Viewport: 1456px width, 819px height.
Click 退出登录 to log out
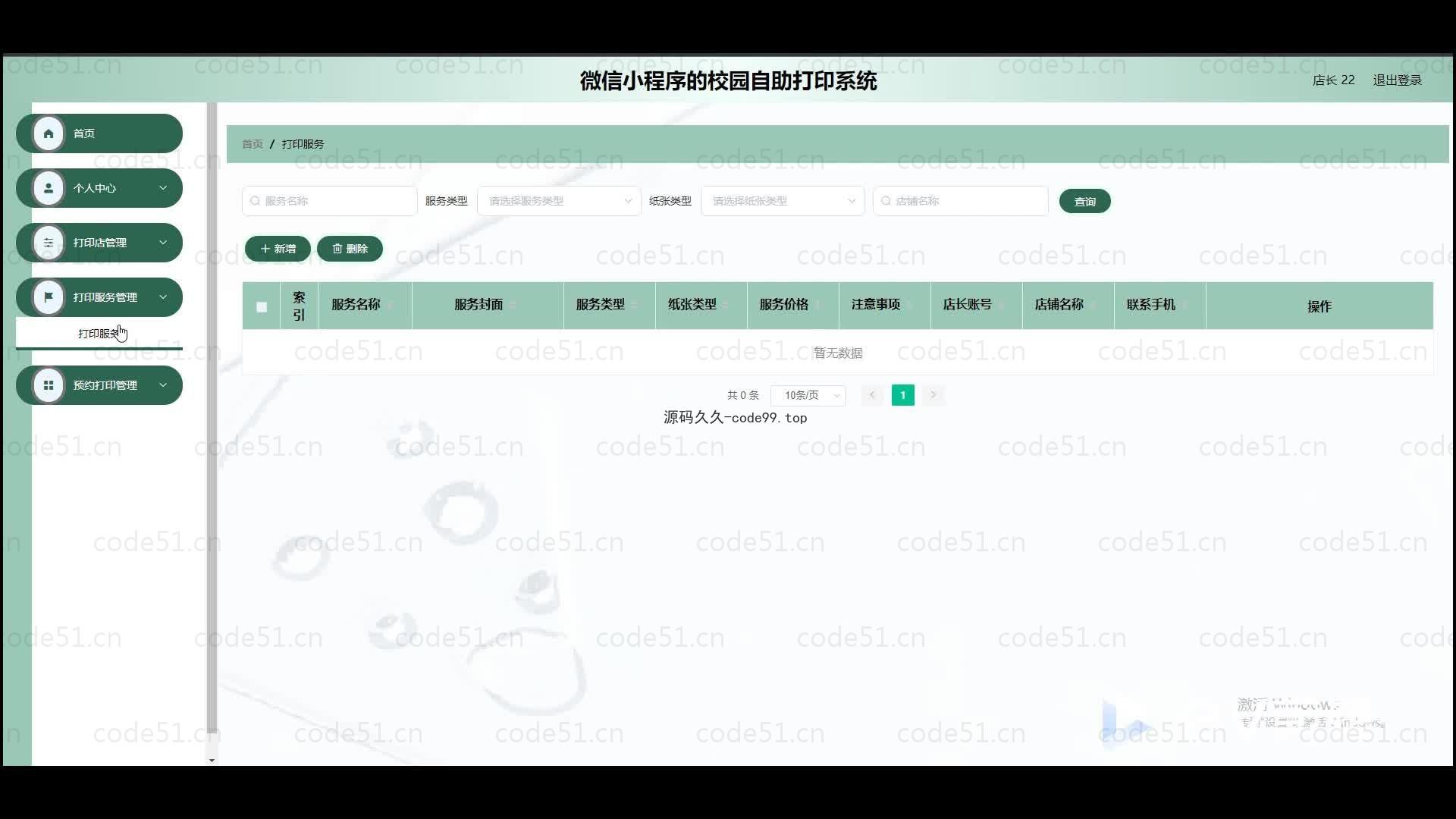1397,80
